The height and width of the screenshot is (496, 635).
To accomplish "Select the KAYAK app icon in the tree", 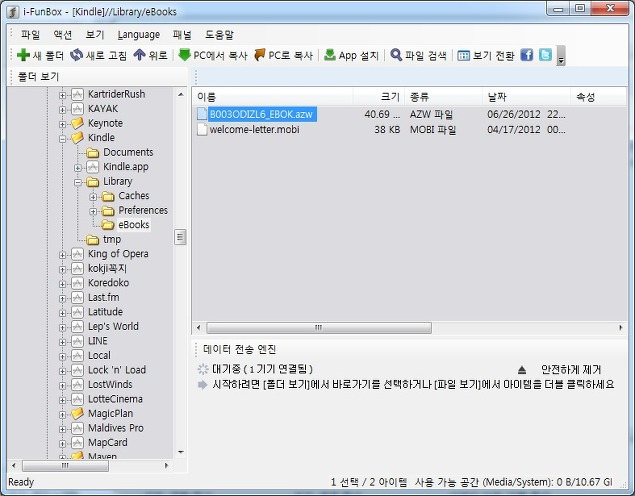I will (x=77, y=109).
